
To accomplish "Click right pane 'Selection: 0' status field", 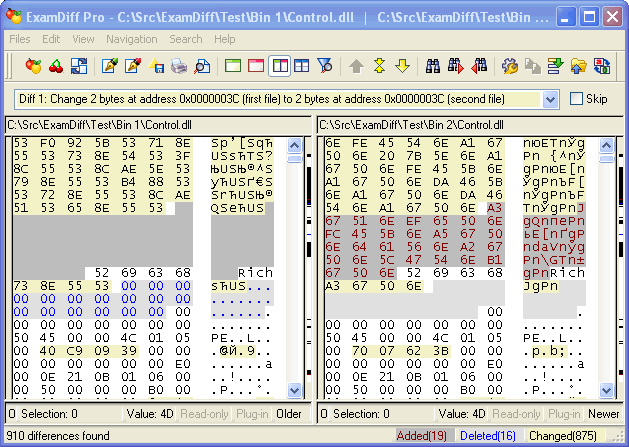I will pos(361,414).
